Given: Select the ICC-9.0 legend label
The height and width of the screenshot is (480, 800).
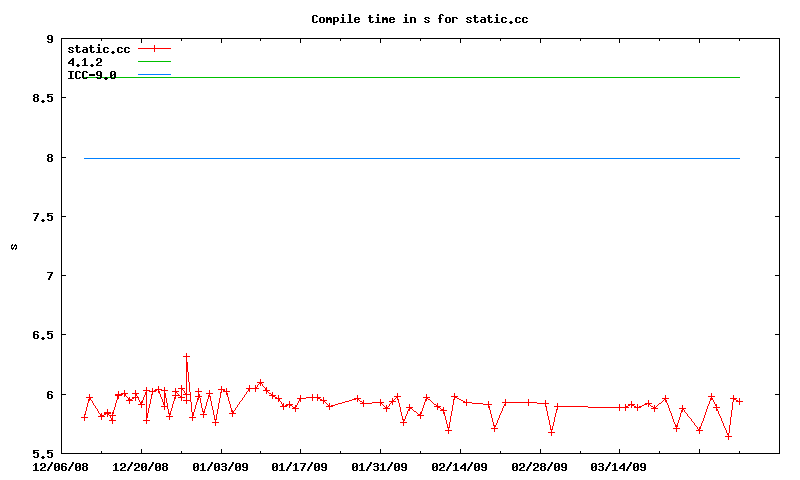Looking at the screenshot, I should [x=91, y=75].
